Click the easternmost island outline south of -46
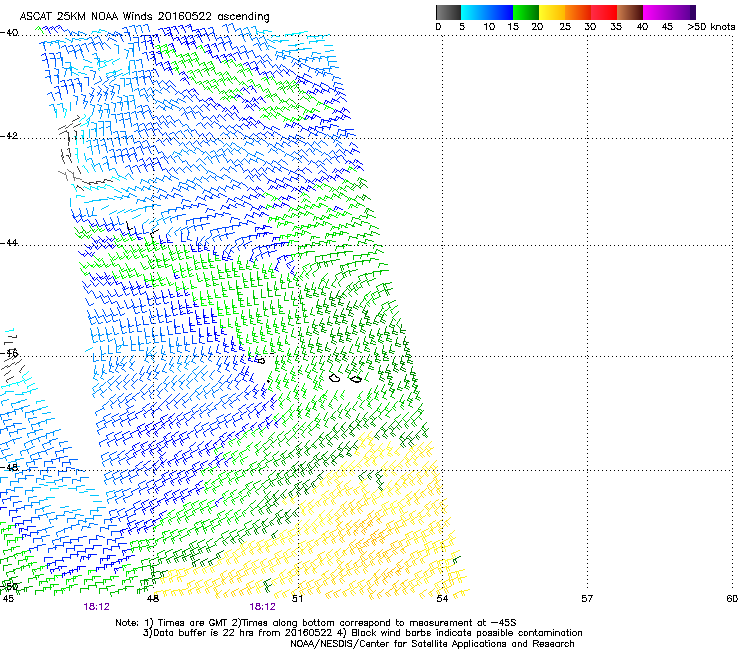Viewport: 740px width, 650px height. [356, 379]
